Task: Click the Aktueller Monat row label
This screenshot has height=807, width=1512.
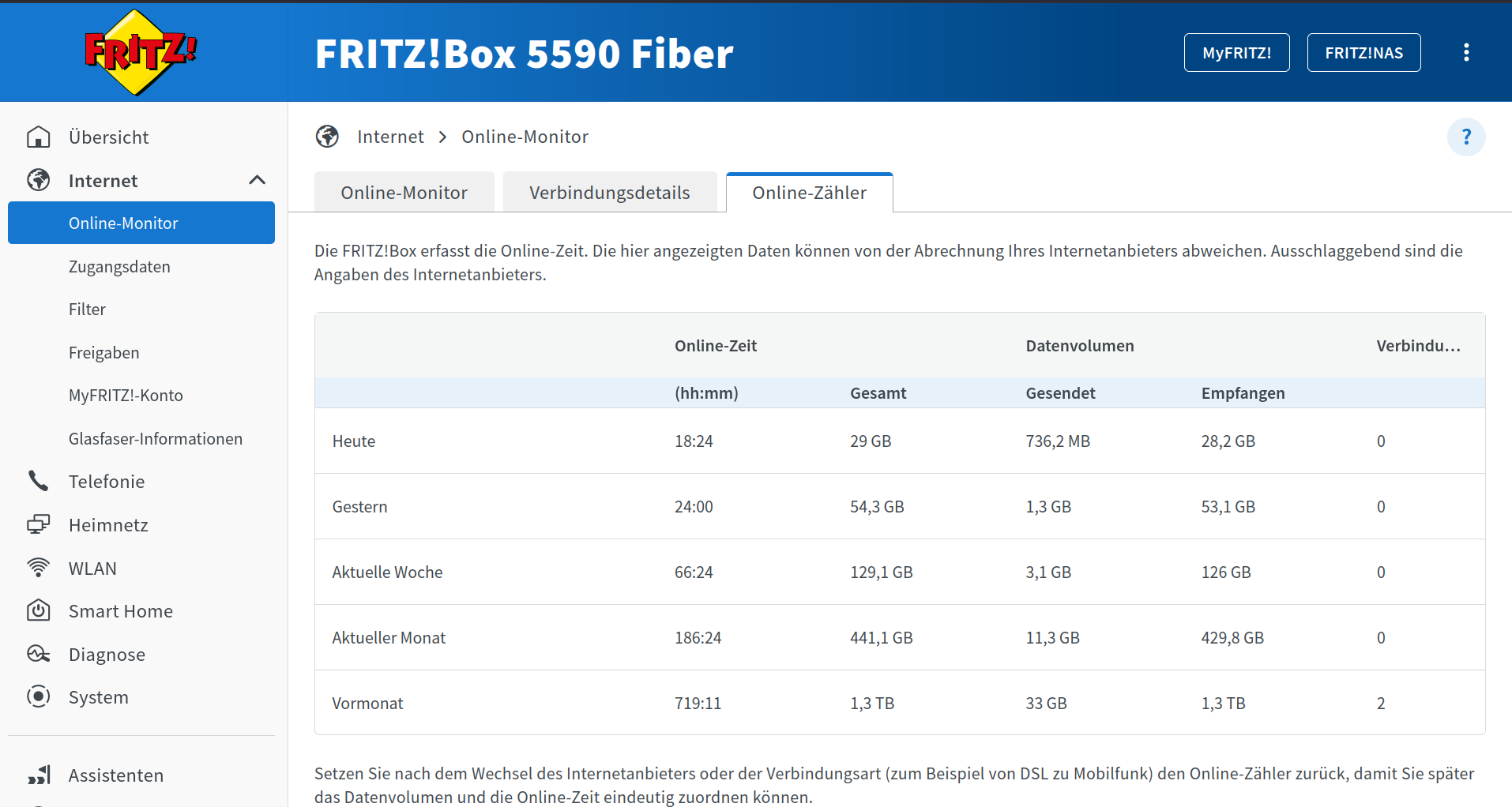Action: (x=389, y=637)
